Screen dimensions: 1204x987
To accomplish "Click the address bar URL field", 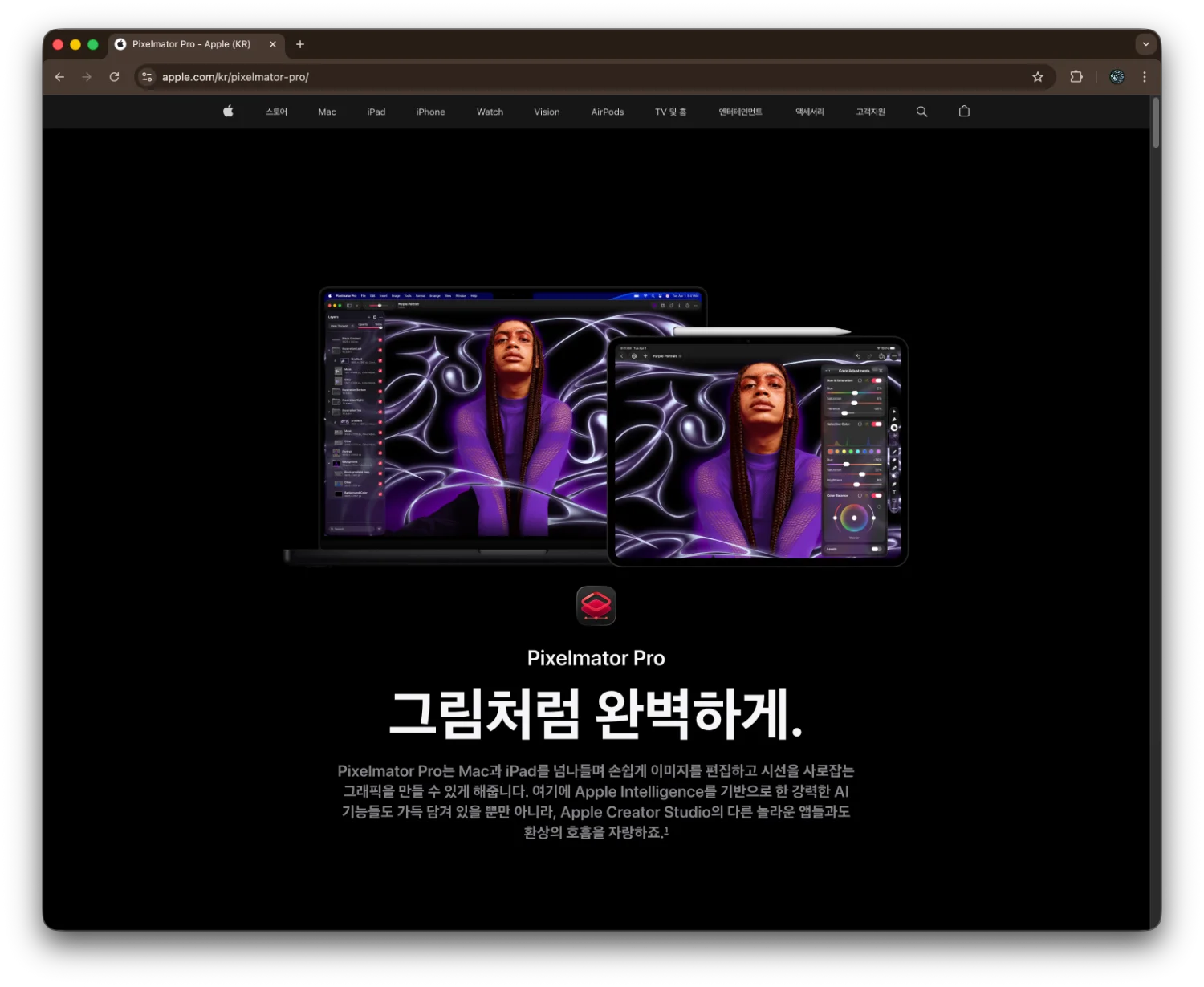I will point(562,77).
